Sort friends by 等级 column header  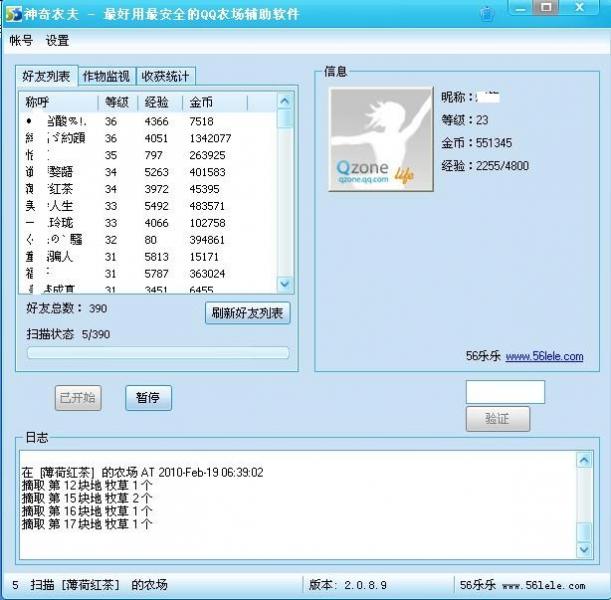pyautogui.click(x=117, y=102)
